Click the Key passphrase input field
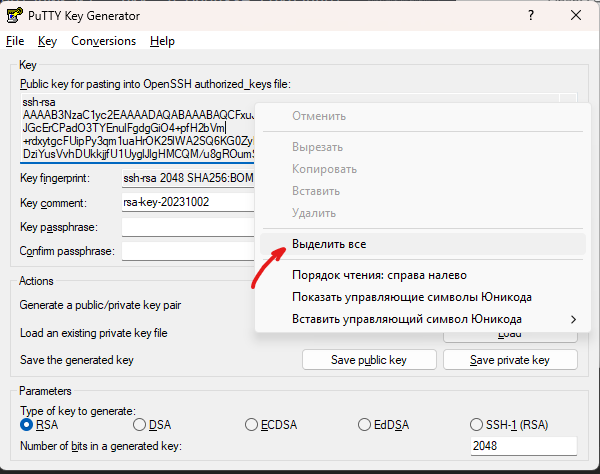Viewport: 600px width, 474px height. pyautogui.click(x=185, y=226)
